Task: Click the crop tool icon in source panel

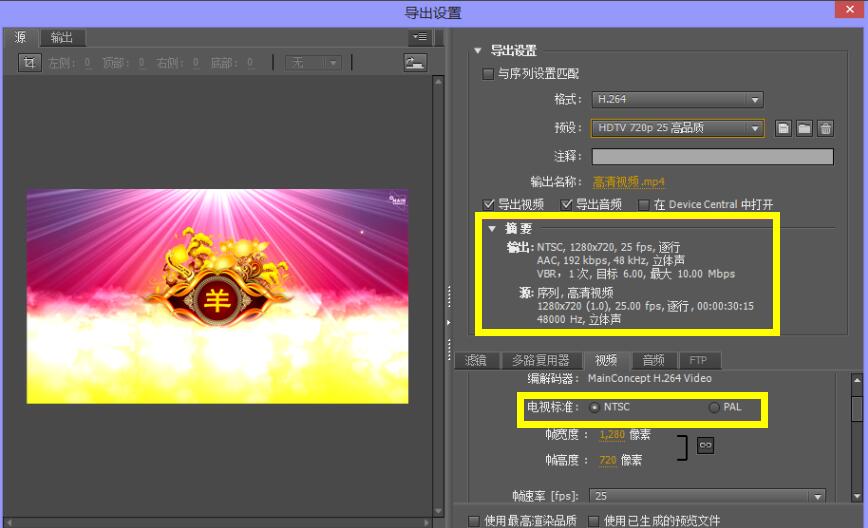Action: (30, 63)
